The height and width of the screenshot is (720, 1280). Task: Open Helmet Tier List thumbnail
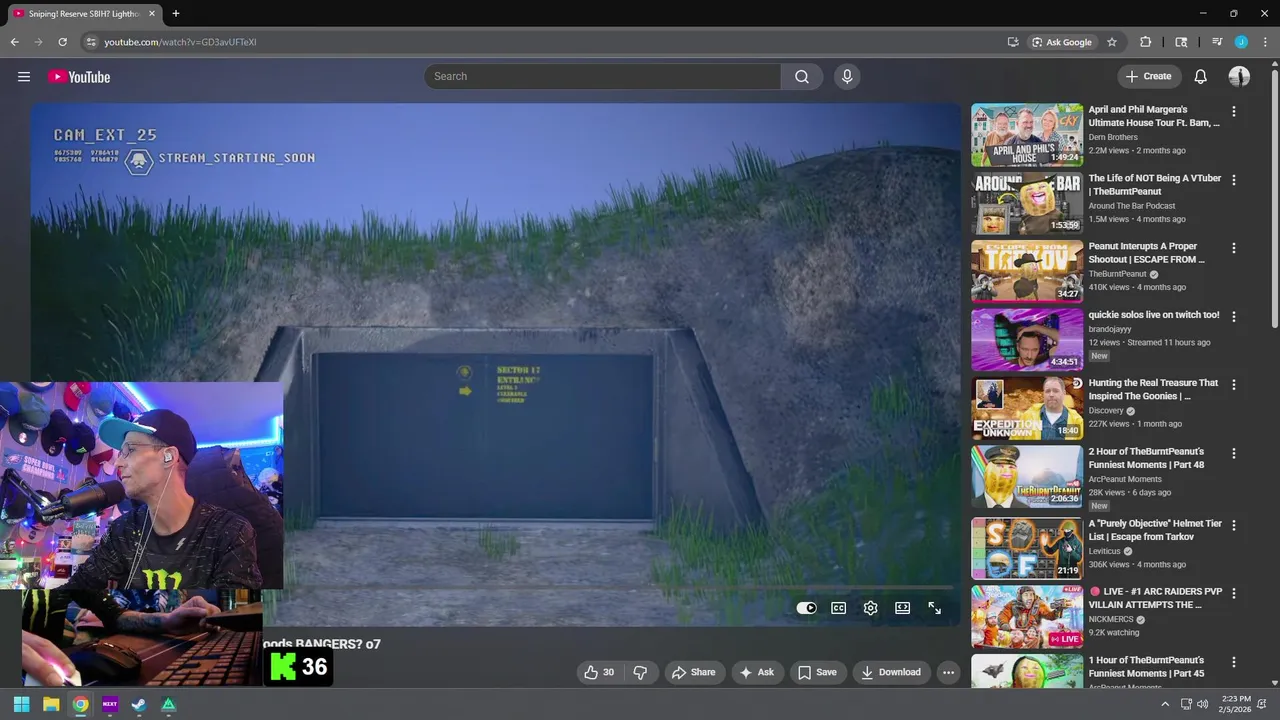[1027, 548]
